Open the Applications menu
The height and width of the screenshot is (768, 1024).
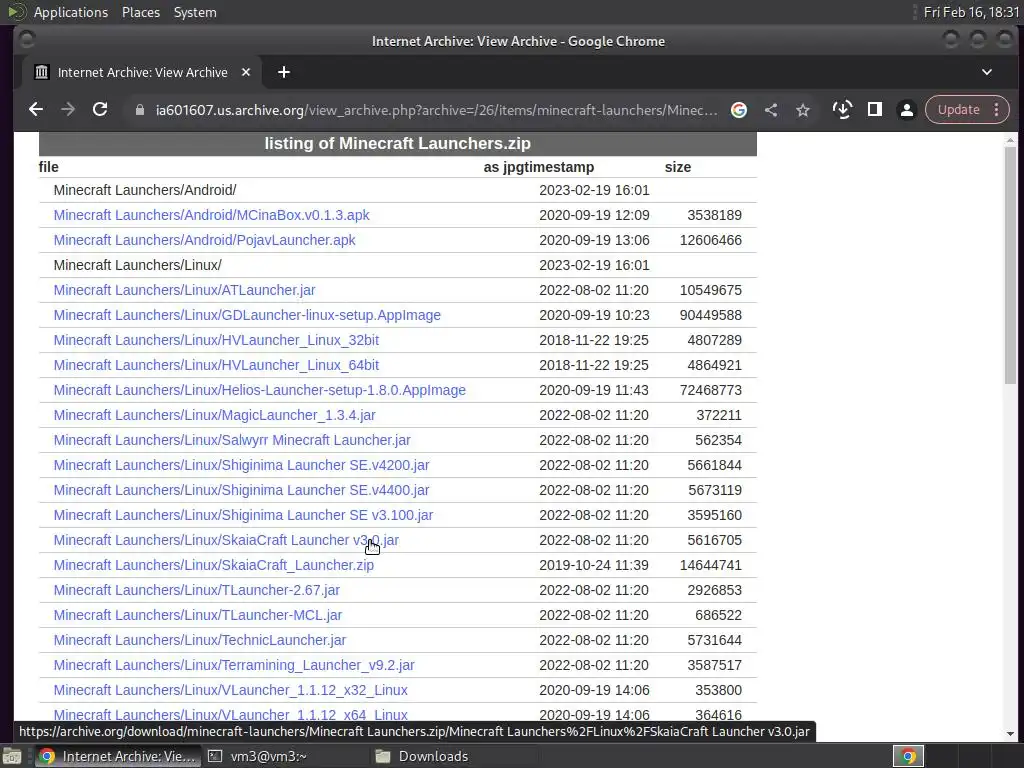[71, 12]
